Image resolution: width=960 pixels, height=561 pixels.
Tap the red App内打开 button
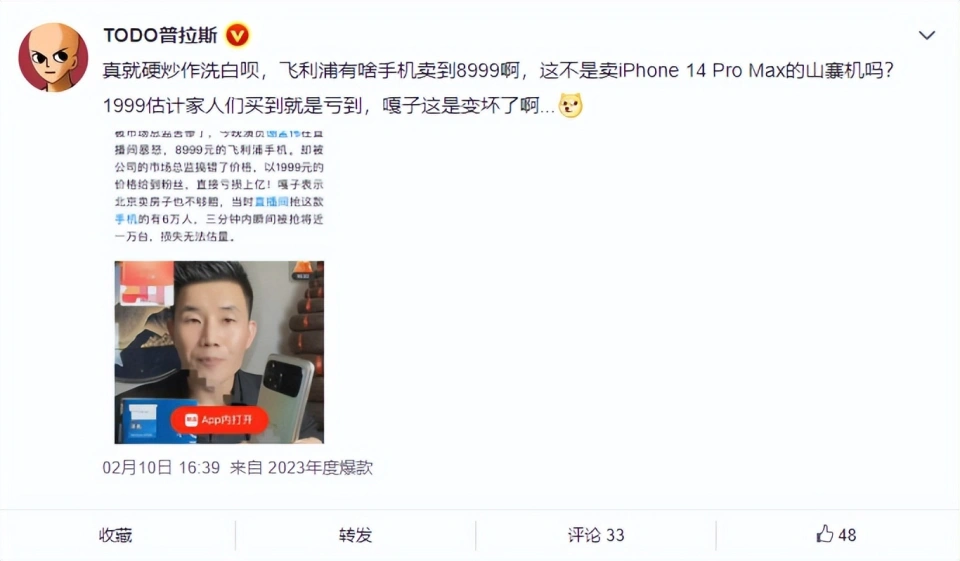[219, 420]
